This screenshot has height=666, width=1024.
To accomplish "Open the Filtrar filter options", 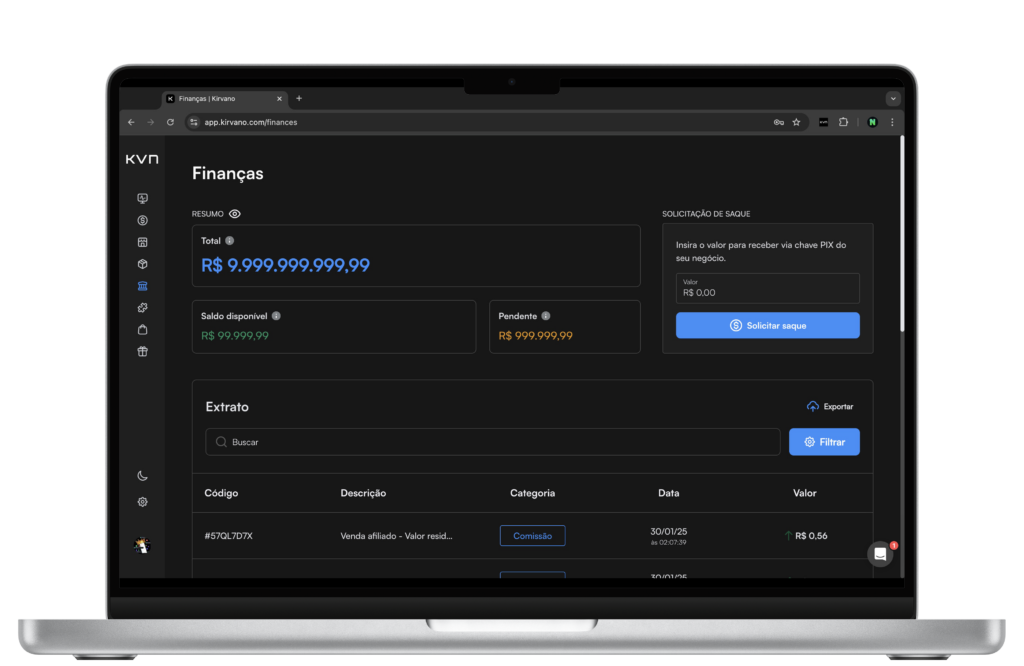I will pyautogui.click(x=824, y=442).
